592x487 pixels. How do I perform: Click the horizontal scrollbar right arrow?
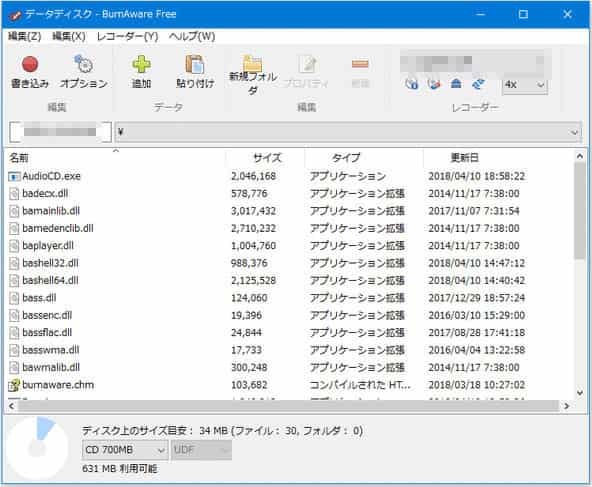(566, 406)
